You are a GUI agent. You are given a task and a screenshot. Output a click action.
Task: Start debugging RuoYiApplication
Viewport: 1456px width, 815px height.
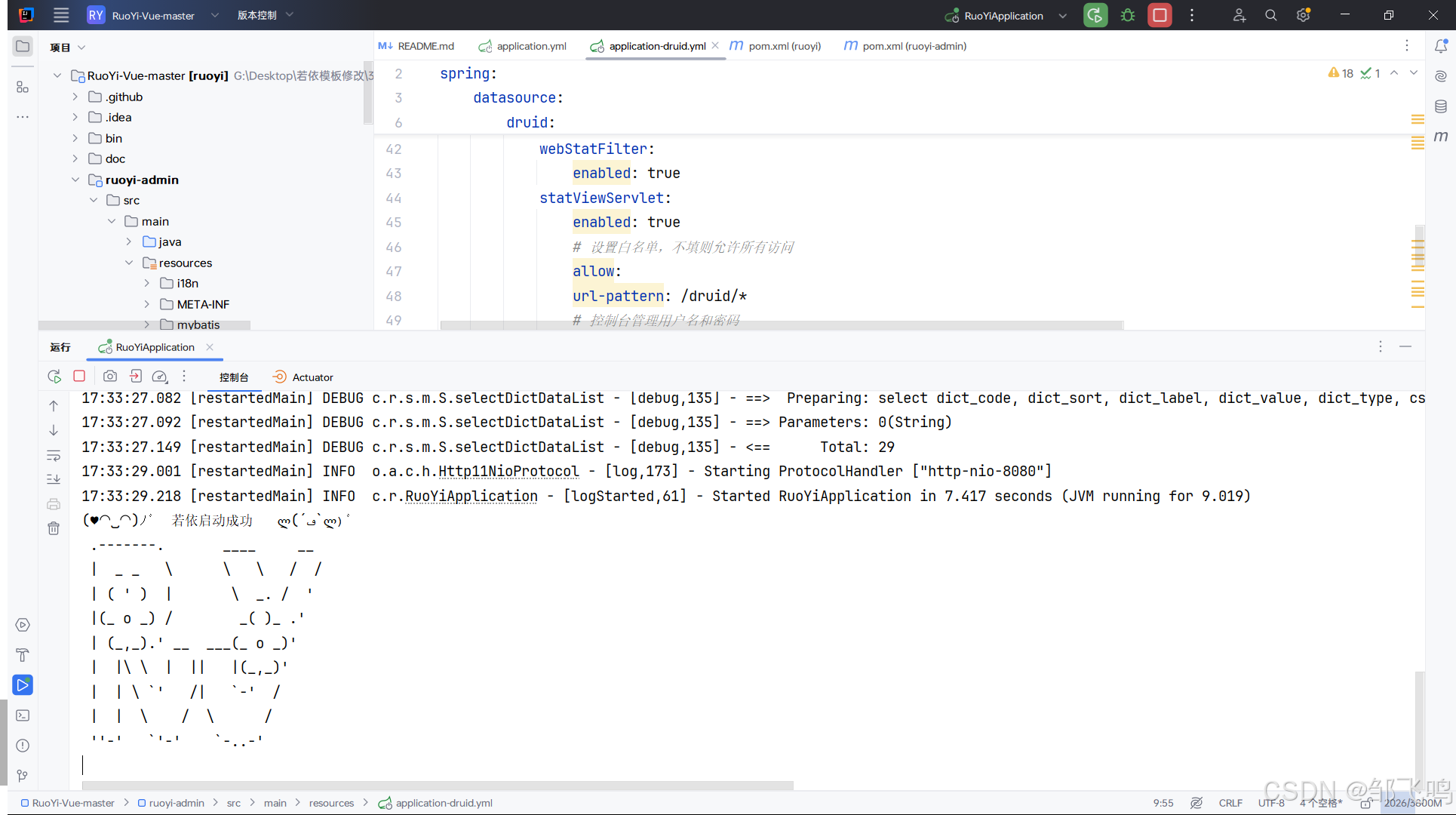coord(1128,15)
